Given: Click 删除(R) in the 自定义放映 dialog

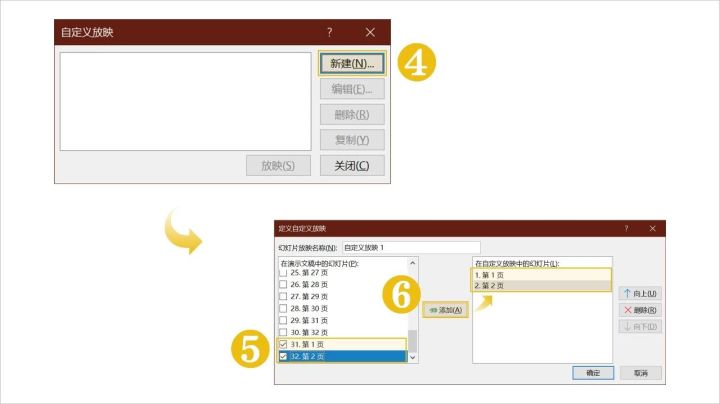Looking at the screenshot, I should point(352,114).
